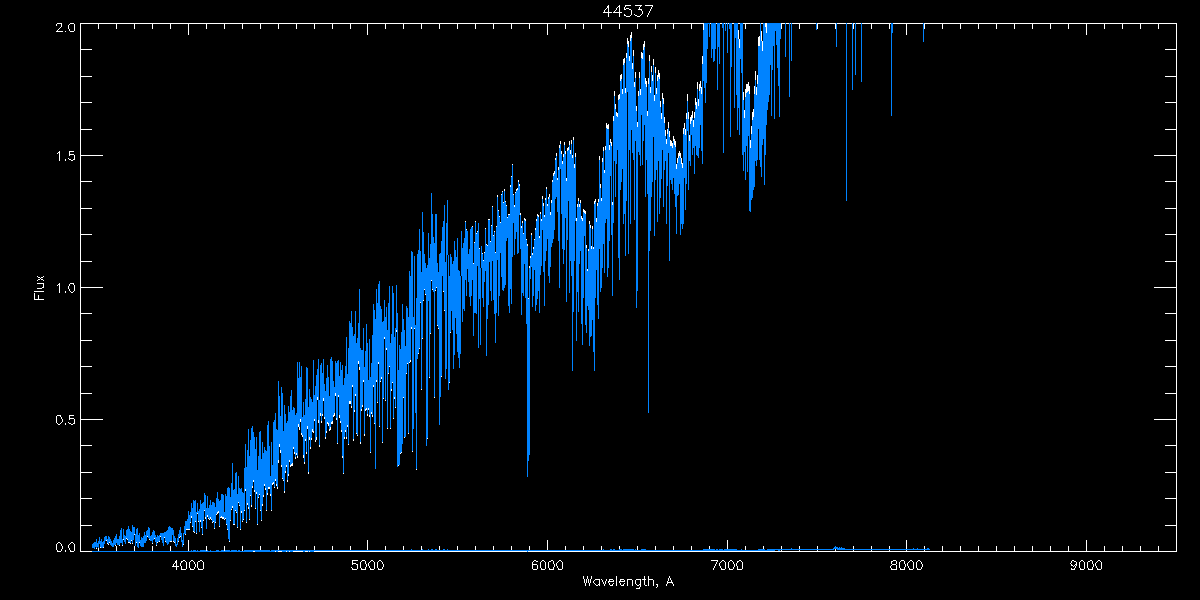Click the 7000 wavelength tick label
Screen dimensions: 1200x600
tap(727, 565)
